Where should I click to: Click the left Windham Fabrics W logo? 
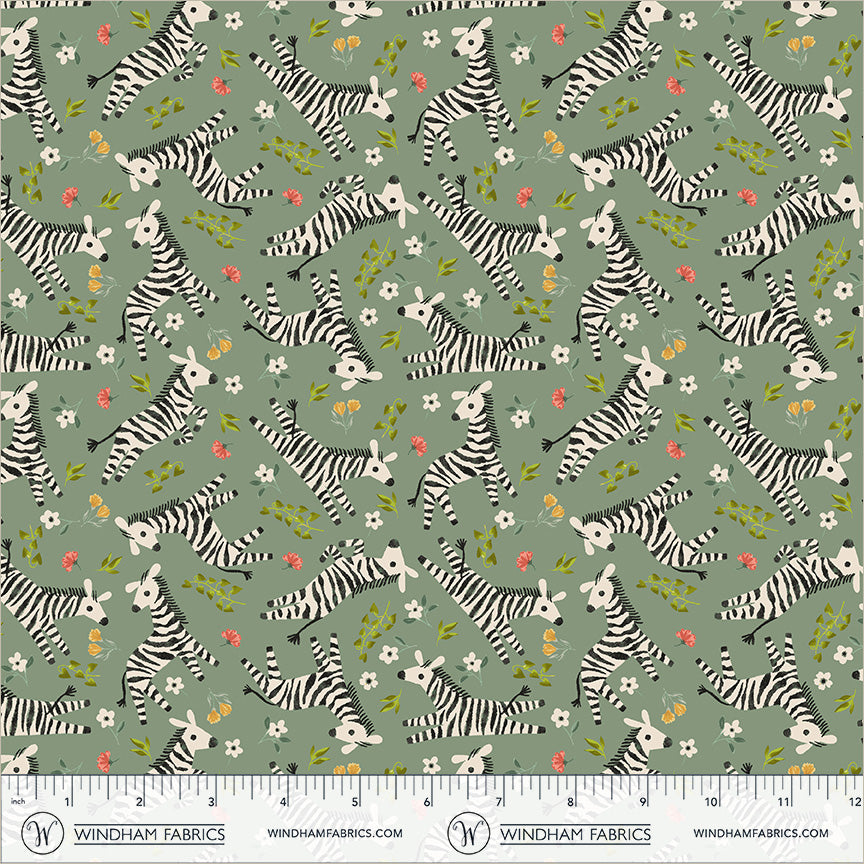(42, 833)
